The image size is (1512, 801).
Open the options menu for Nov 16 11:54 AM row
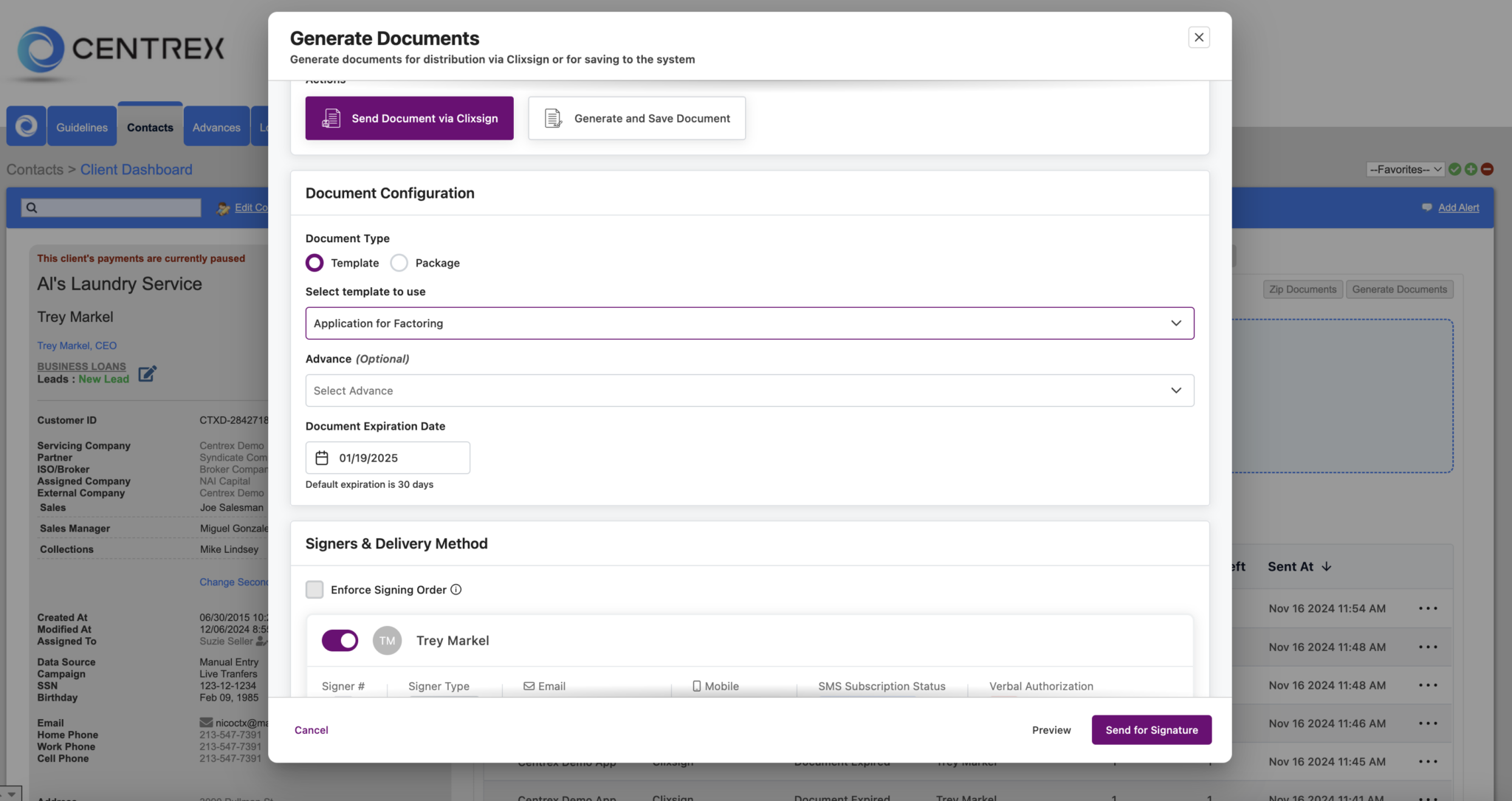point(1428,608)
